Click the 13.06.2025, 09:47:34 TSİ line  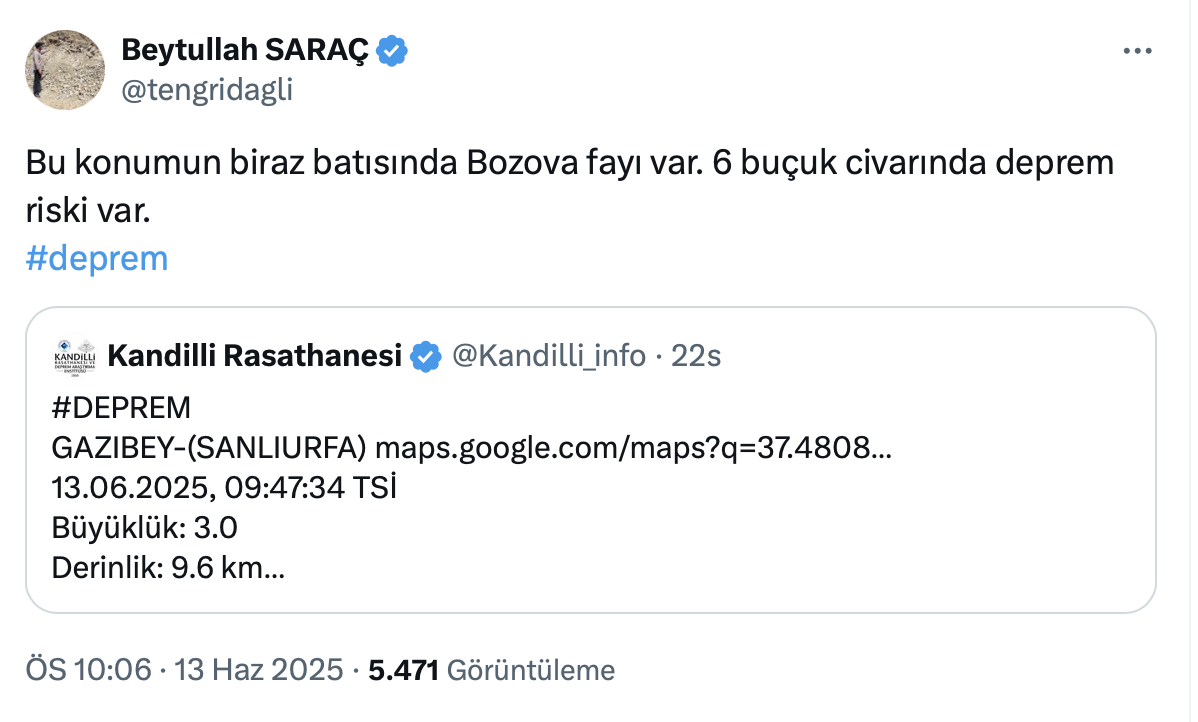(223, 488)
